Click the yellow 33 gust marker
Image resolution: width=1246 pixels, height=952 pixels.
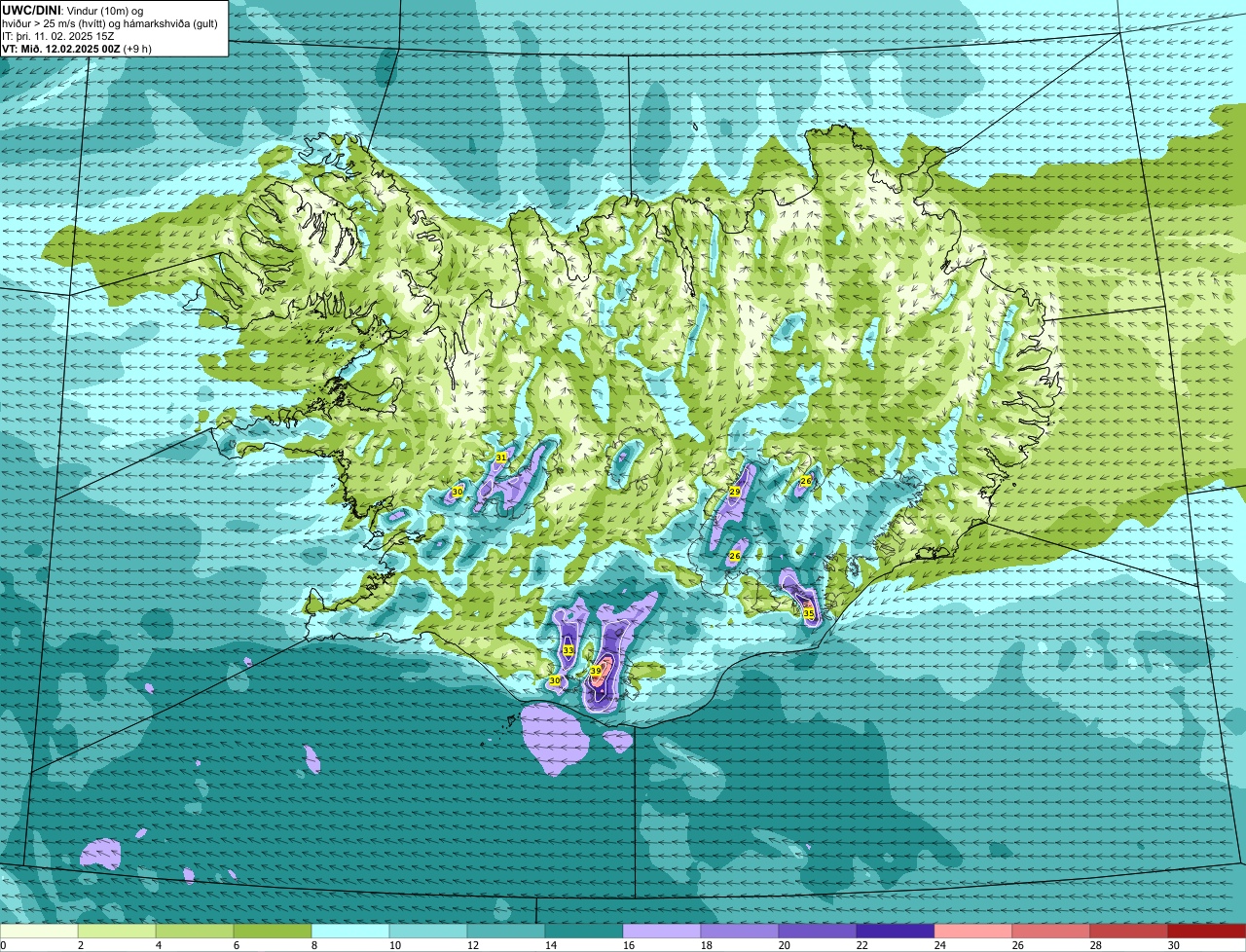[568, 650]
